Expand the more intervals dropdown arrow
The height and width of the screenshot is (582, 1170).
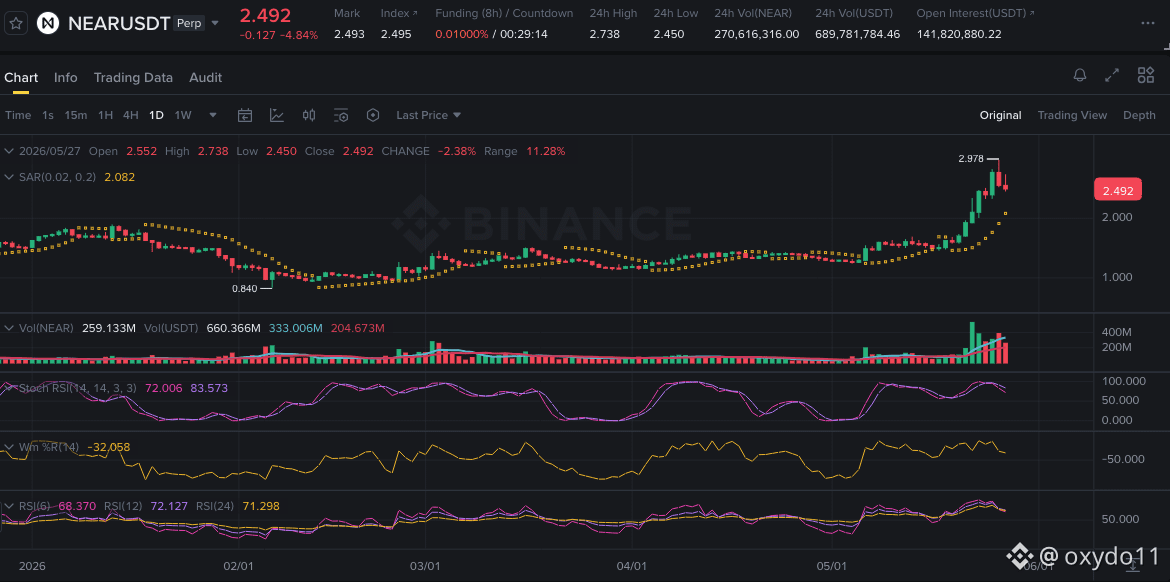[x=213, y=115]
